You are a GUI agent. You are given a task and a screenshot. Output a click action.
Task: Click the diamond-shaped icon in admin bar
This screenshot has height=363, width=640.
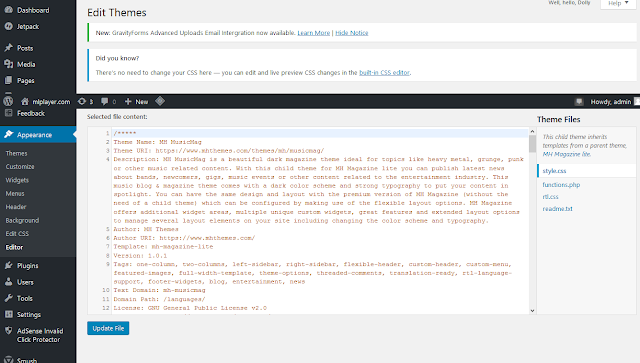click(x=160, y=101)
